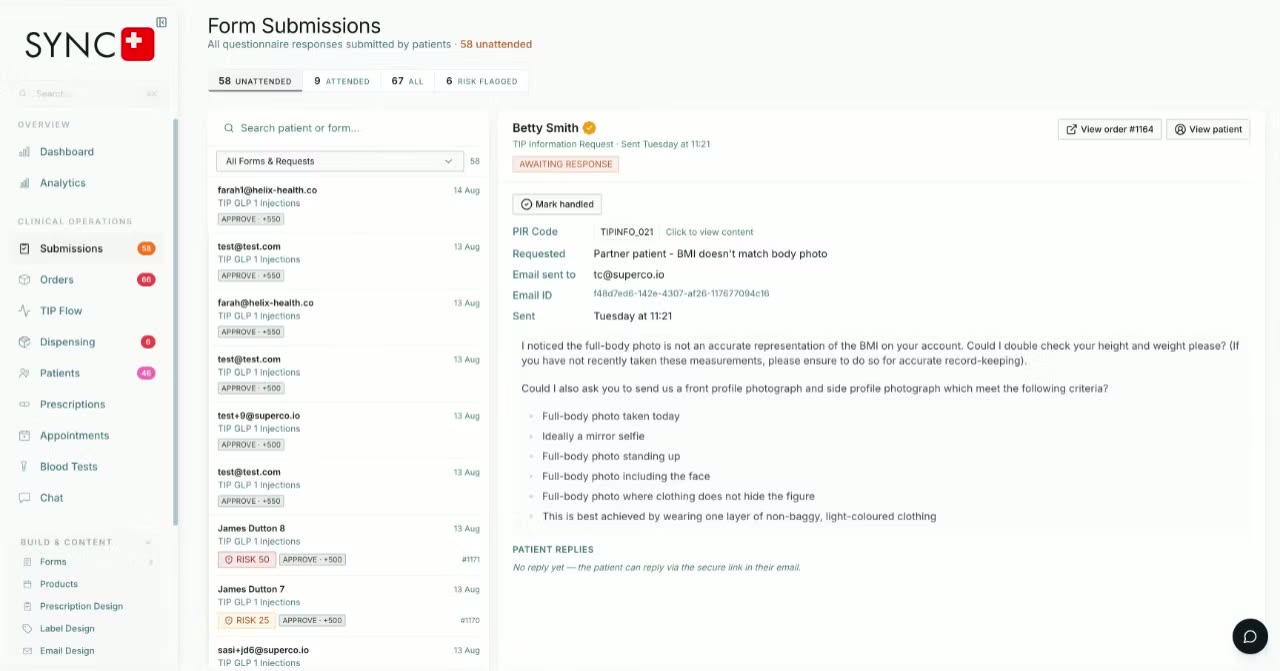The image size is (1280, 671).
Task: Open the All Forms & Requests dropdown
Action: click(339, 161)
